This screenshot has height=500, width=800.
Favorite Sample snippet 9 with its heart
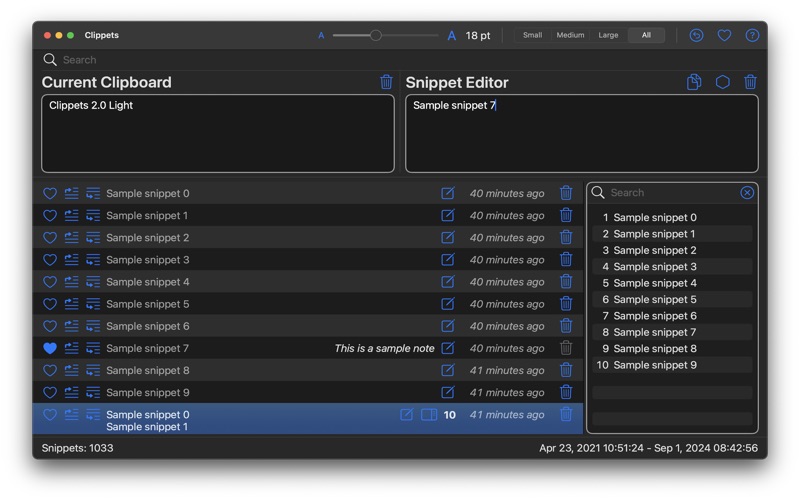click(49, 392)
